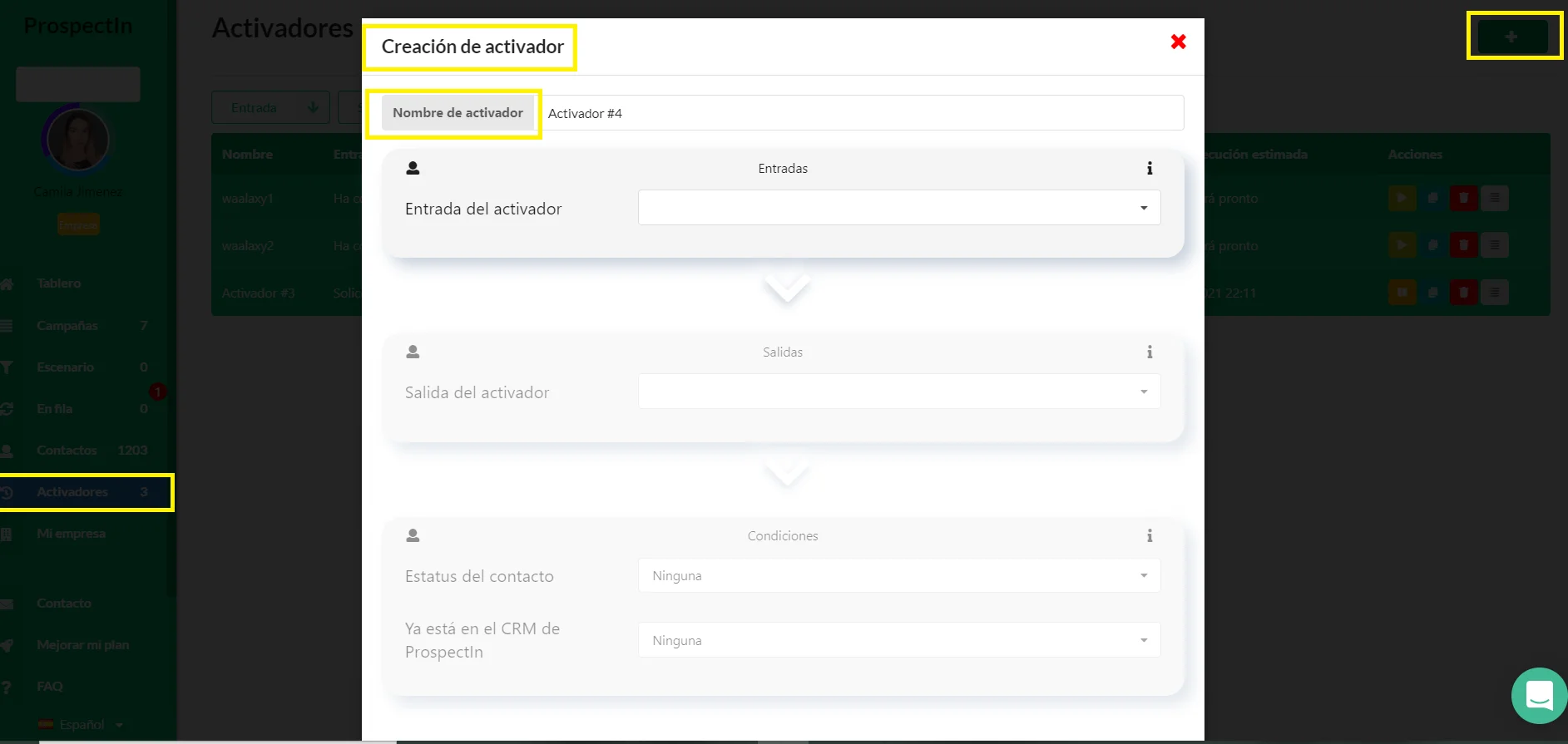Image resolution: width=1568 pixels, height=744 pixels.
Task: Click the Acciones column header
Action: coord(1415,155)
